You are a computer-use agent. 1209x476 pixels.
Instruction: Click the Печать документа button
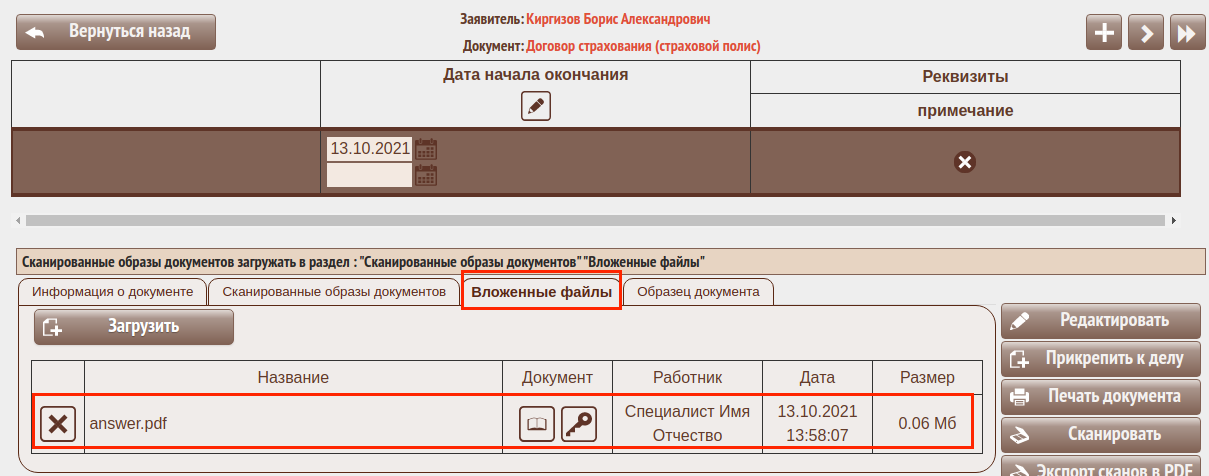[1100, 396]
